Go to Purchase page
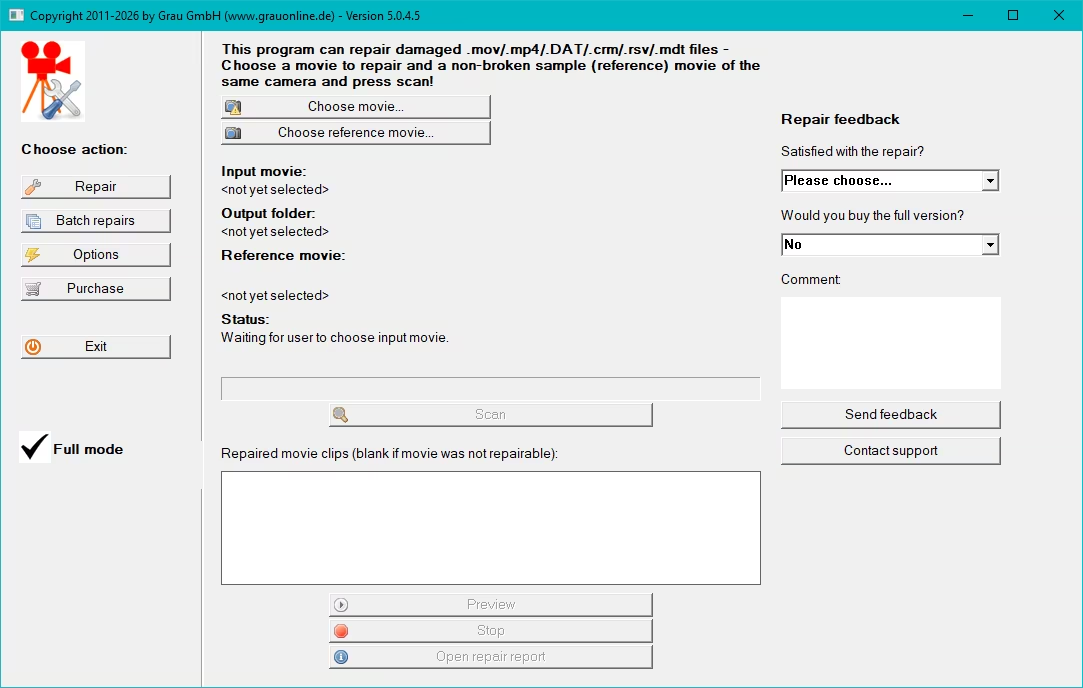 coord(96,288)
